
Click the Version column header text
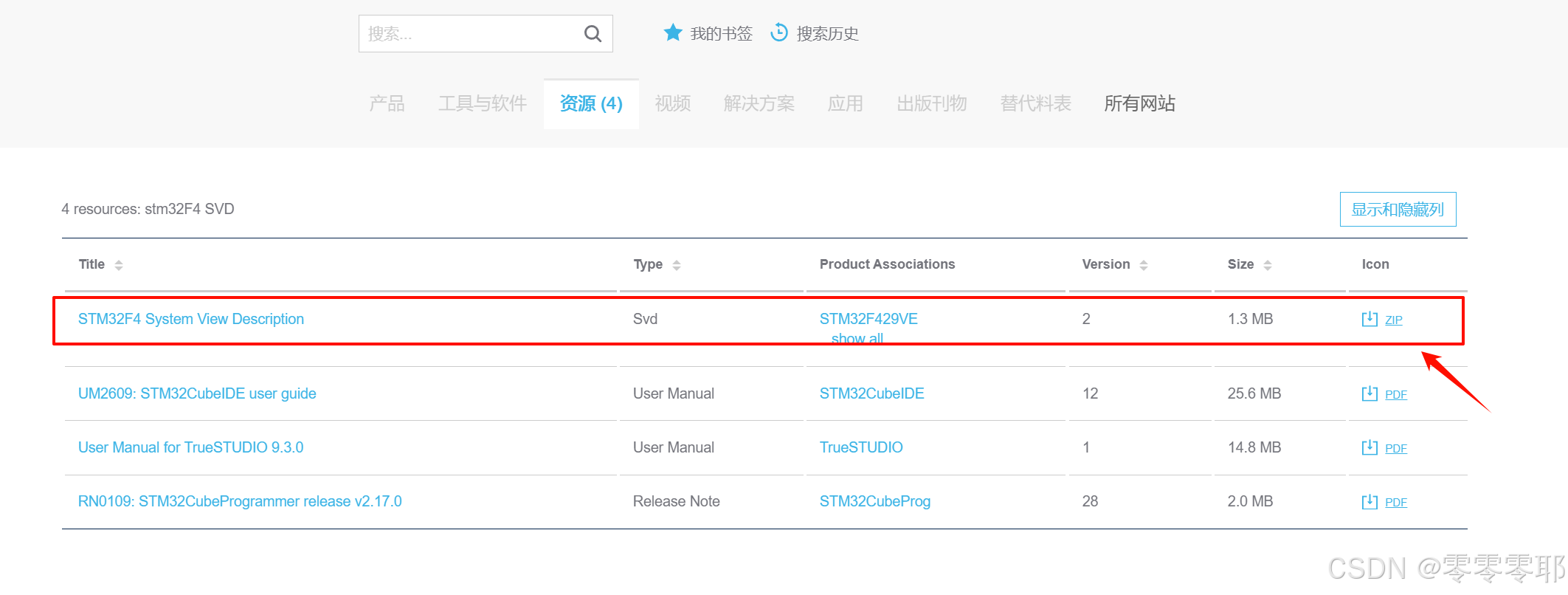tap(1106, 264)
